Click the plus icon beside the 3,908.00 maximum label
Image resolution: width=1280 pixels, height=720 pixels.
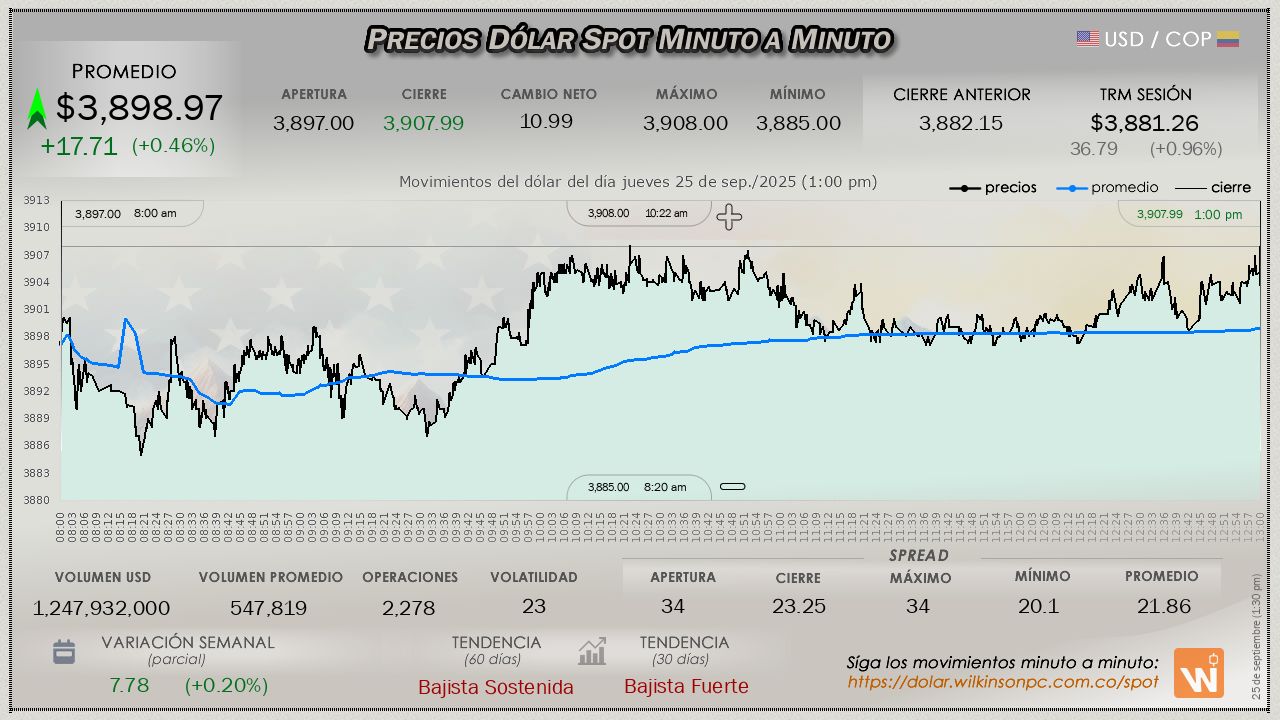[x=729, y=217]
